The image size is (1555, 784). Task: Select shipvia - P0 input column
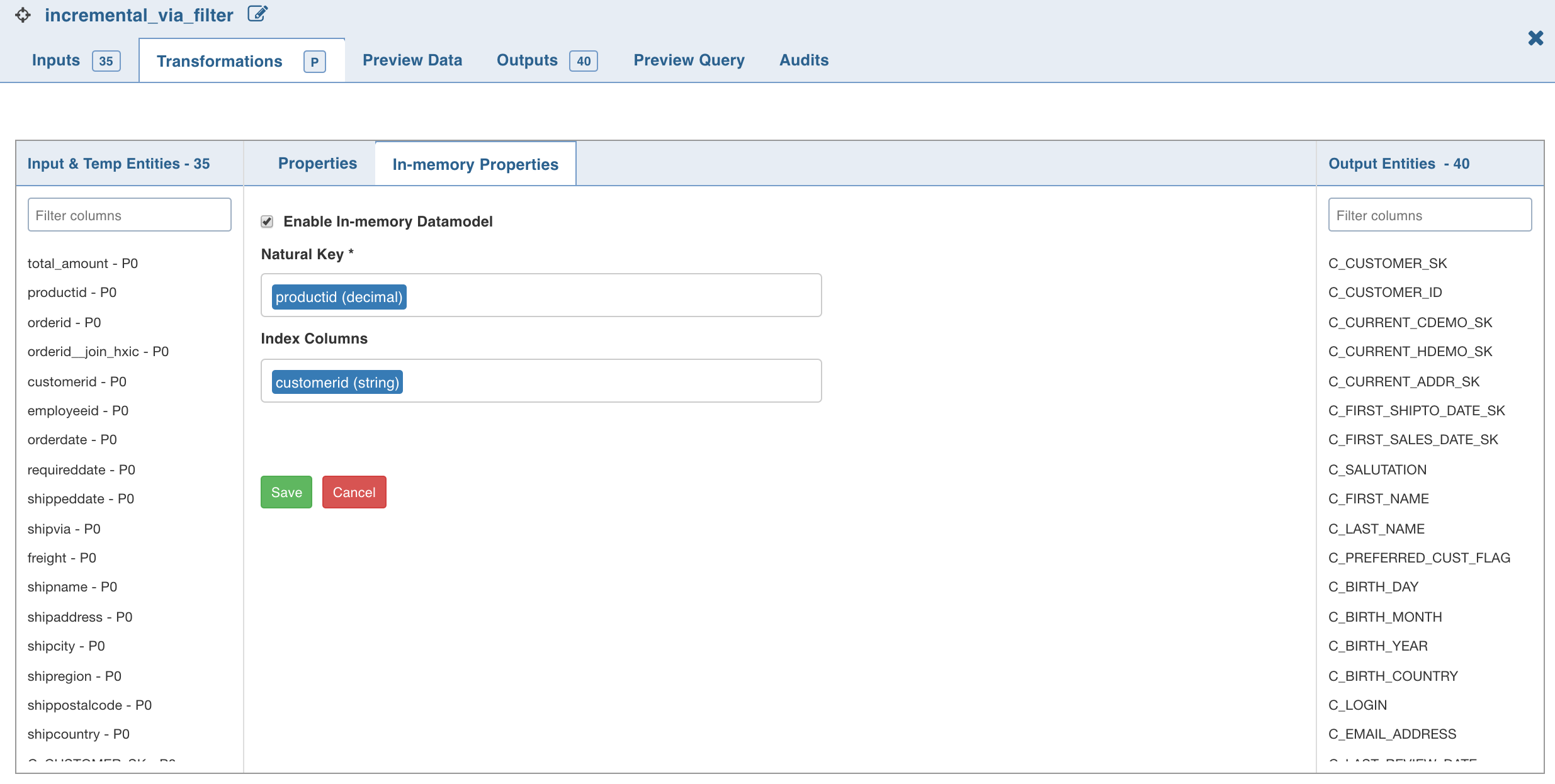pos(64,529)
